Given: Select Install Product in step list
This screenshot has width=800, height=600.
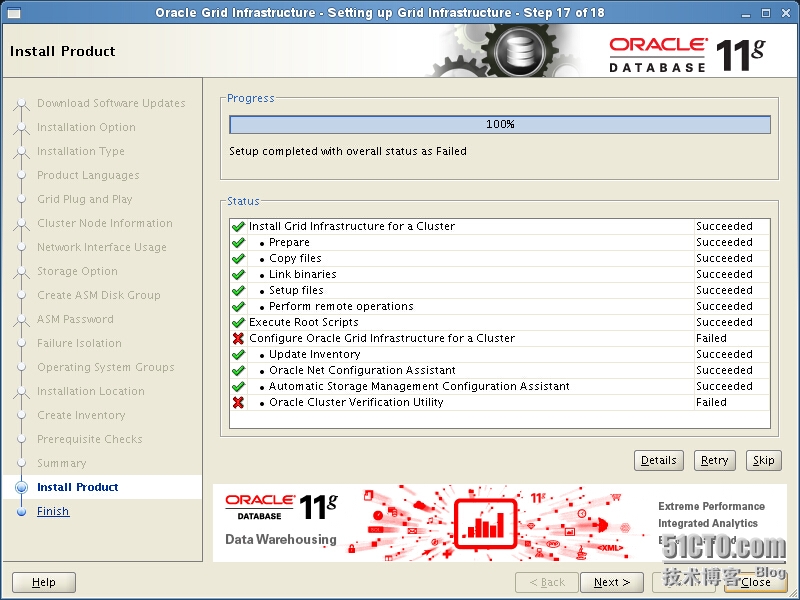Looking at the screenshot, I should click(78, 487).
